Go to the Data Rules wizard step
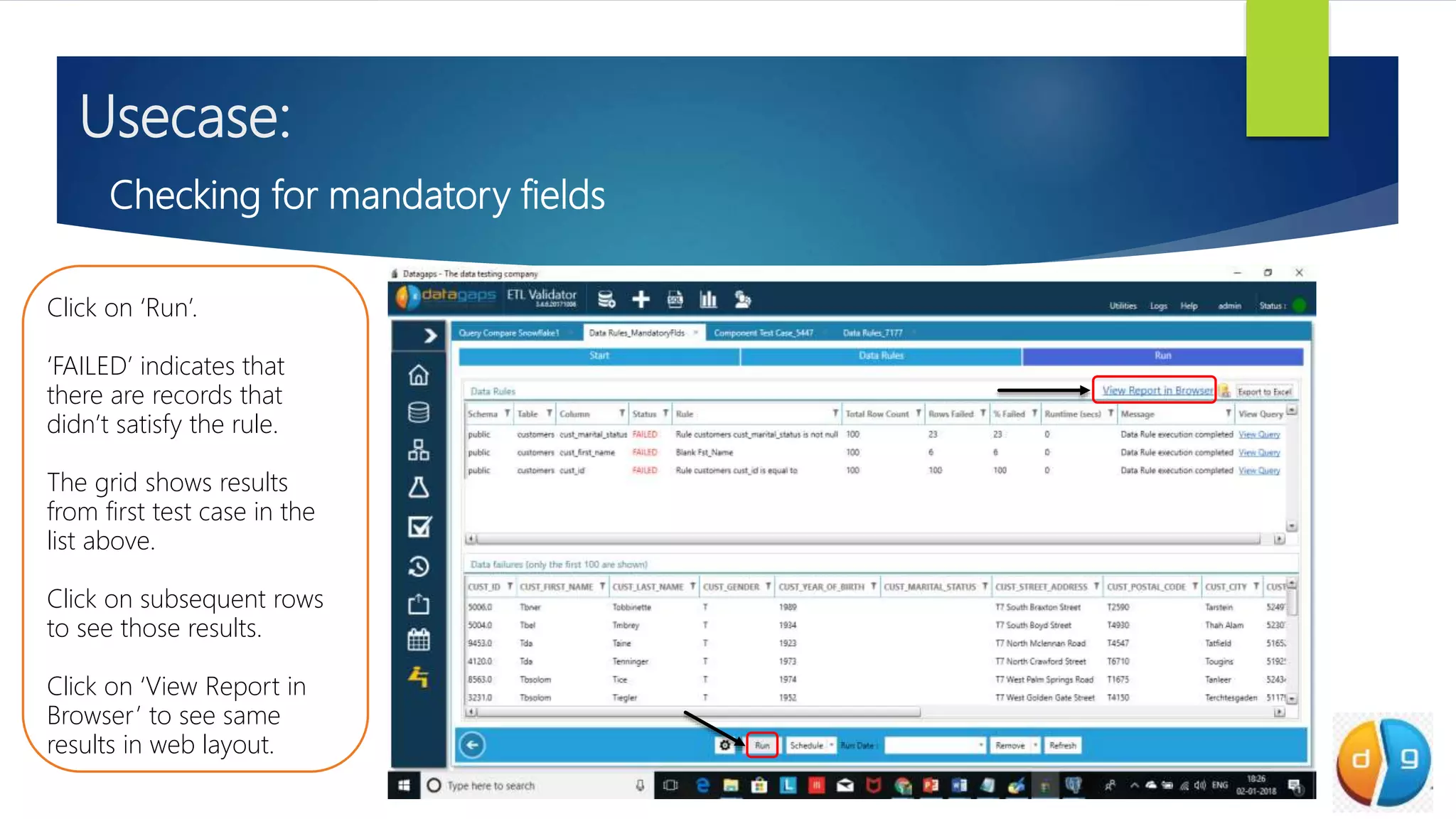This screenshot has height=819, width=1456. coord(881,355)
